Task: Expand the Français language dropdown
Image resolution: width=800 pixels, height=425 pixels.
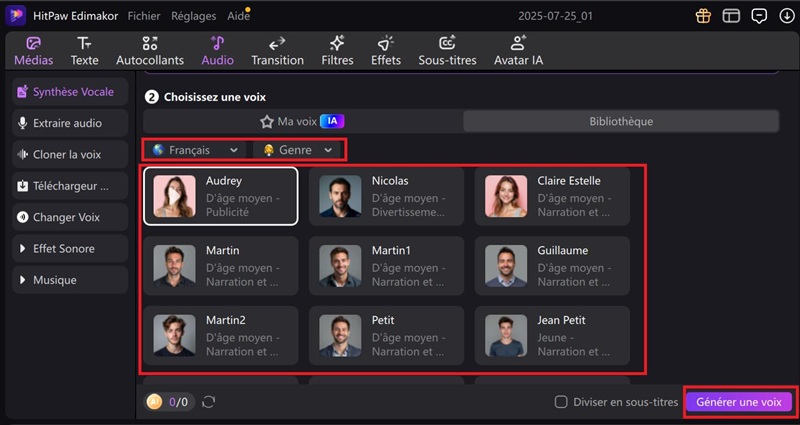Action: click(x=195, y=150)
